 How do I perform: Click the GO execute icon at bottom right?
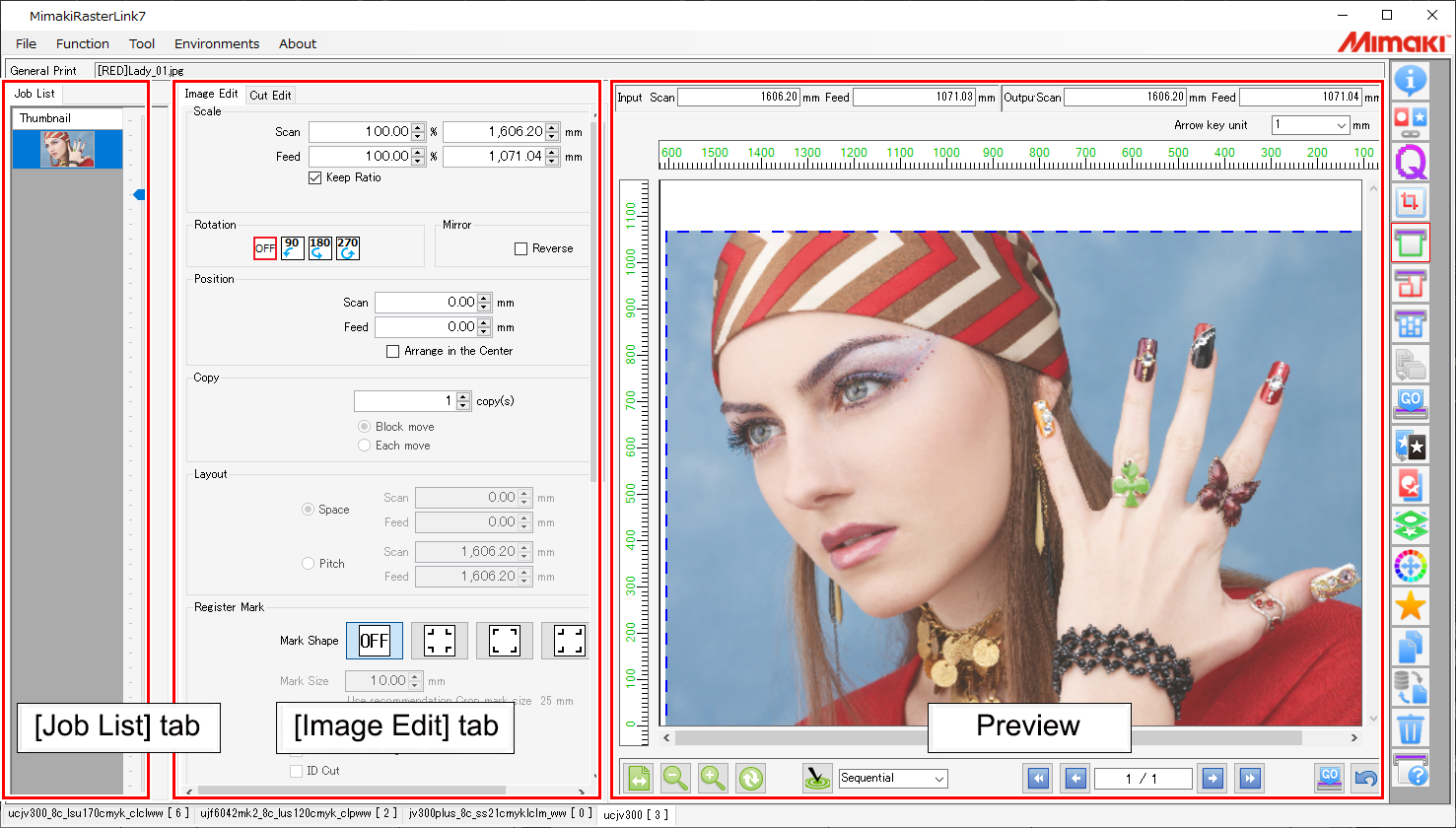[1329, 778]
